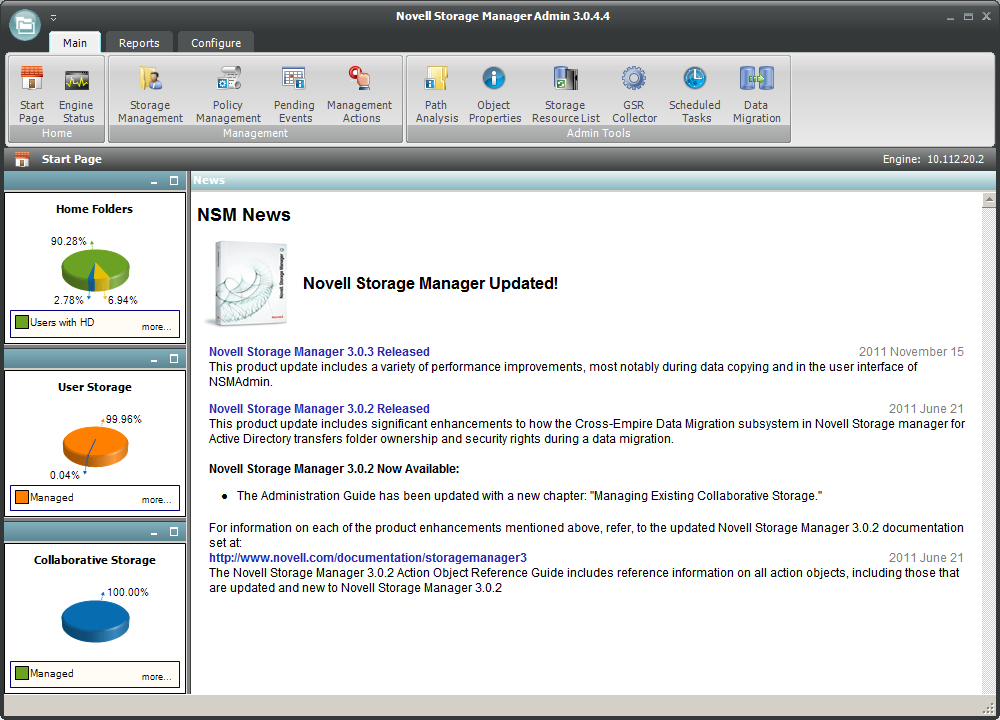Open the Start Page ribbon button
1000x720 pixels.
pyautogui.click(x=31, y=94)
